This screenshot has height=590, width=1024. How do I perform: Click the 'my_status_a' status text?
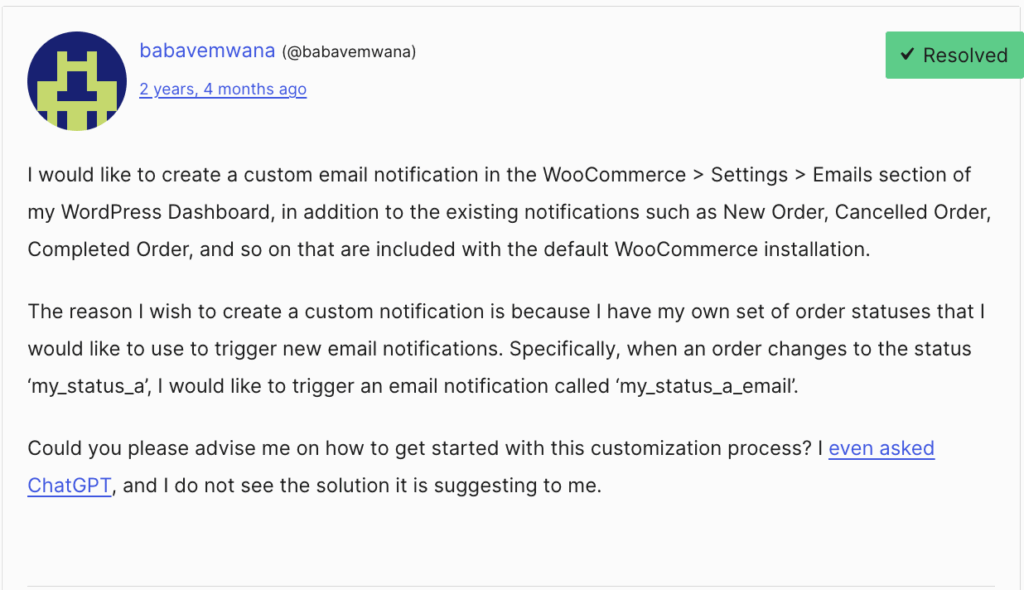88,388
